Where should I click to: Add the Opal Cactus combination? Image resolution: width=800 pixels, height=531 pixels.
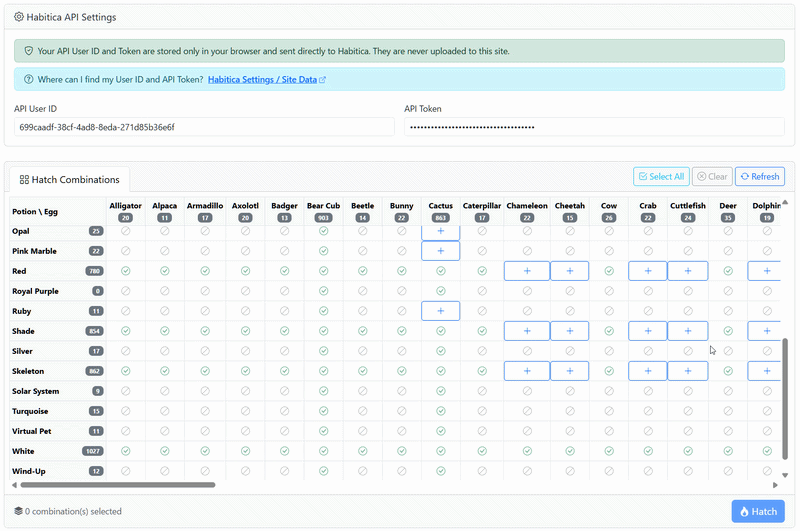[441, 232]
